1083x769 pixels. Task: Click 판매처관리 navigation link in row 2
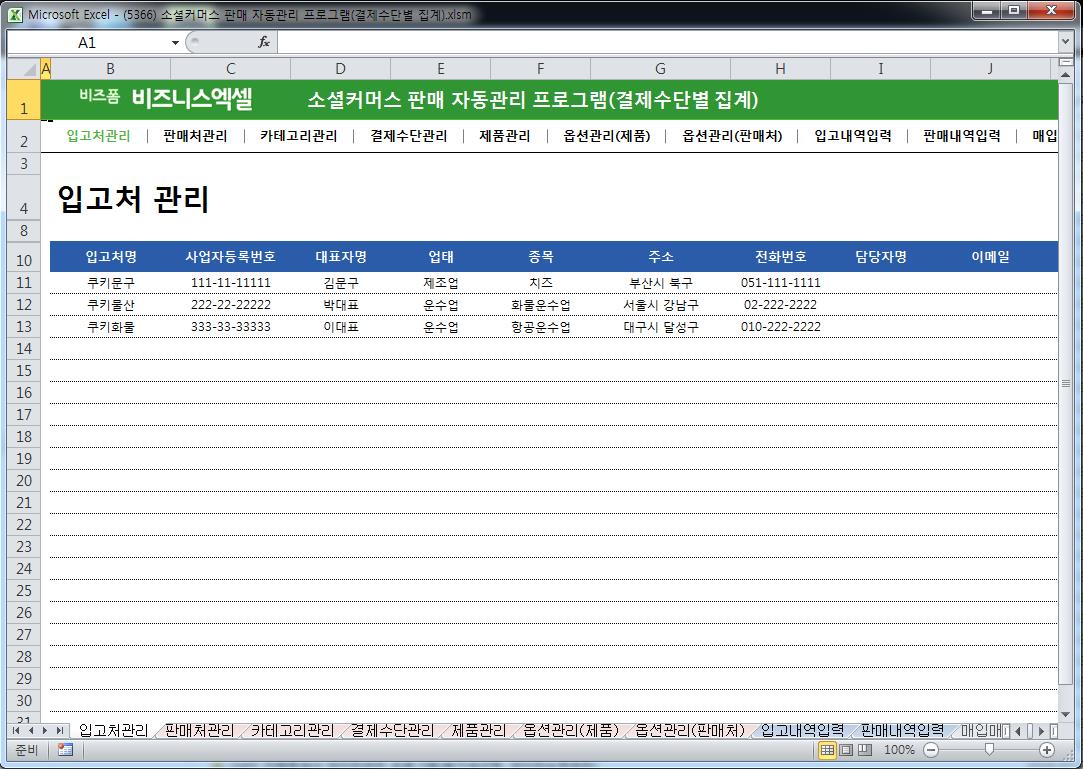tap(195, 135)
